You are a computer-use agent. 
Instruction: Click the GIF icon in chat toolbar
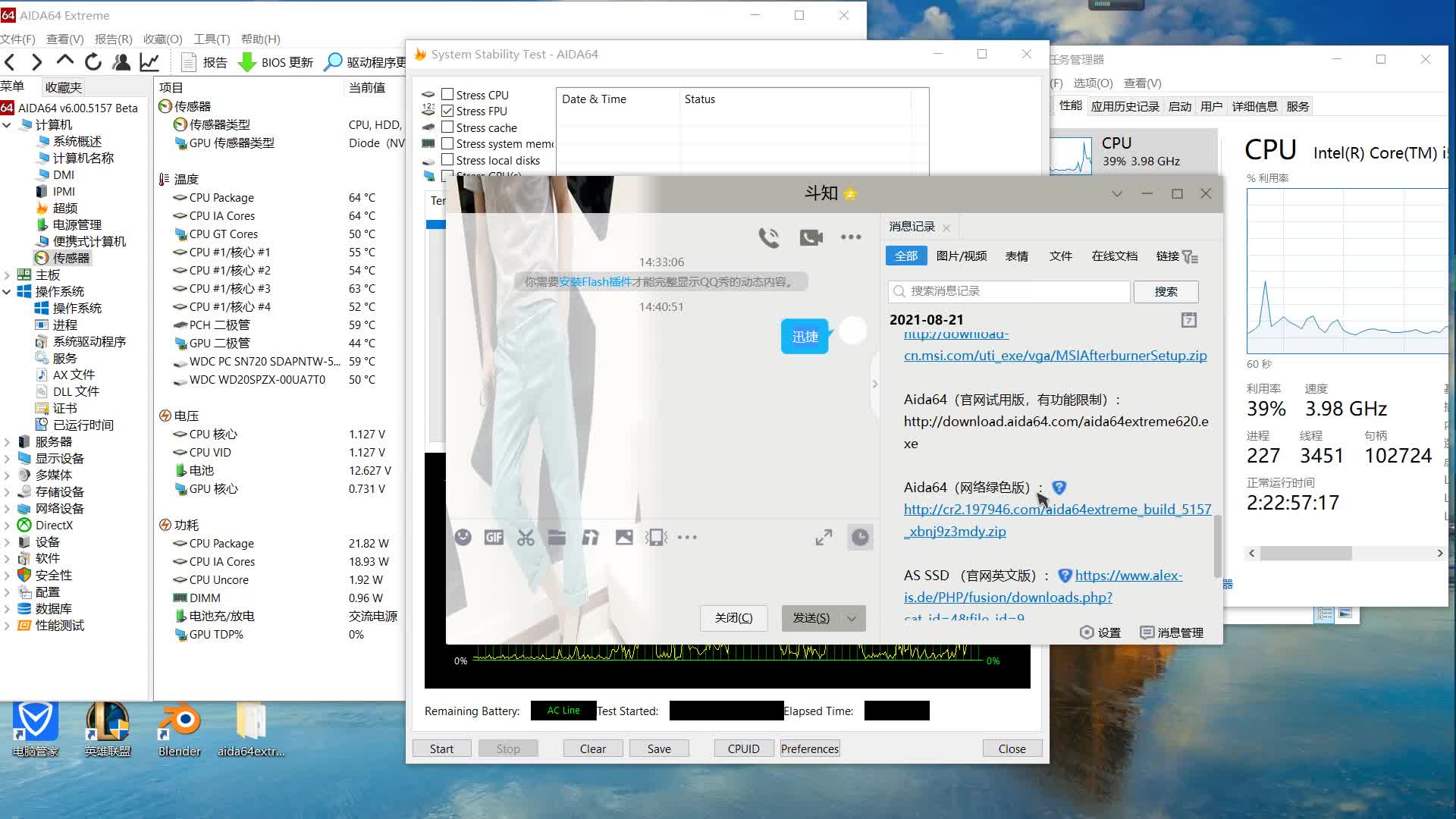coord(494,537)
